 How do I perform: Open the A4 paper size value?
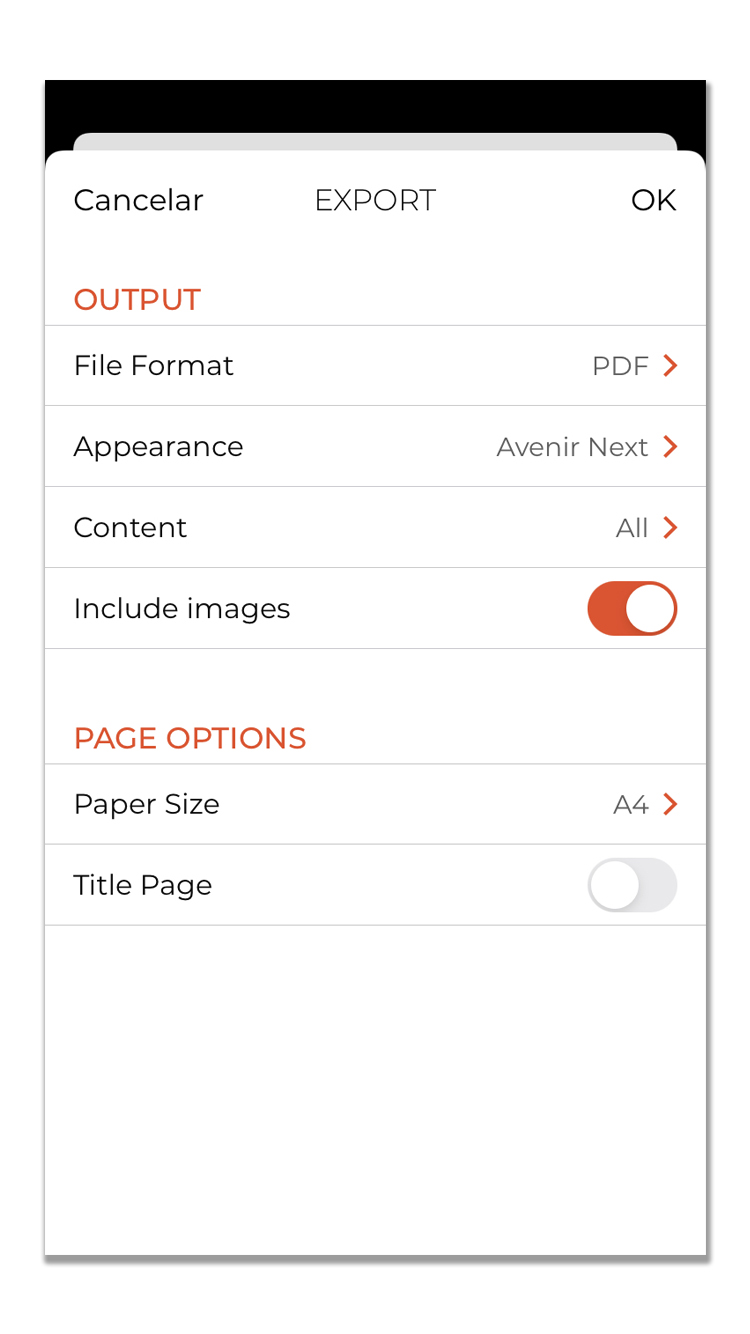click(631, 804)
